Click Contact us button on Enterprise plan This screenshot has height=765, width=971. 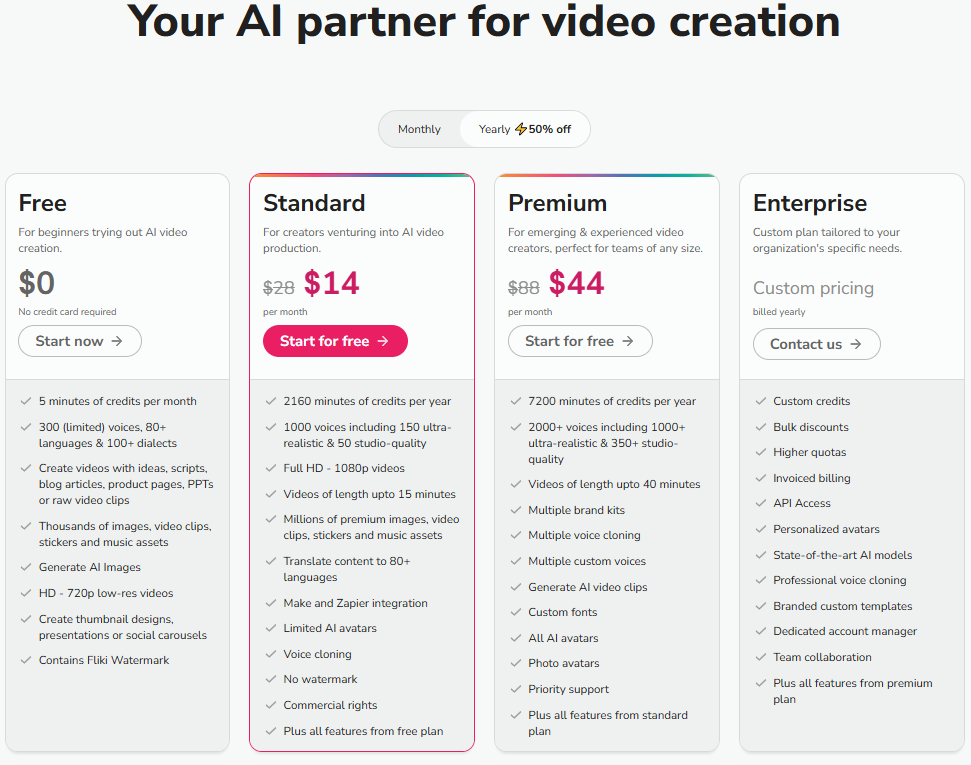click(x=816, y=344)
